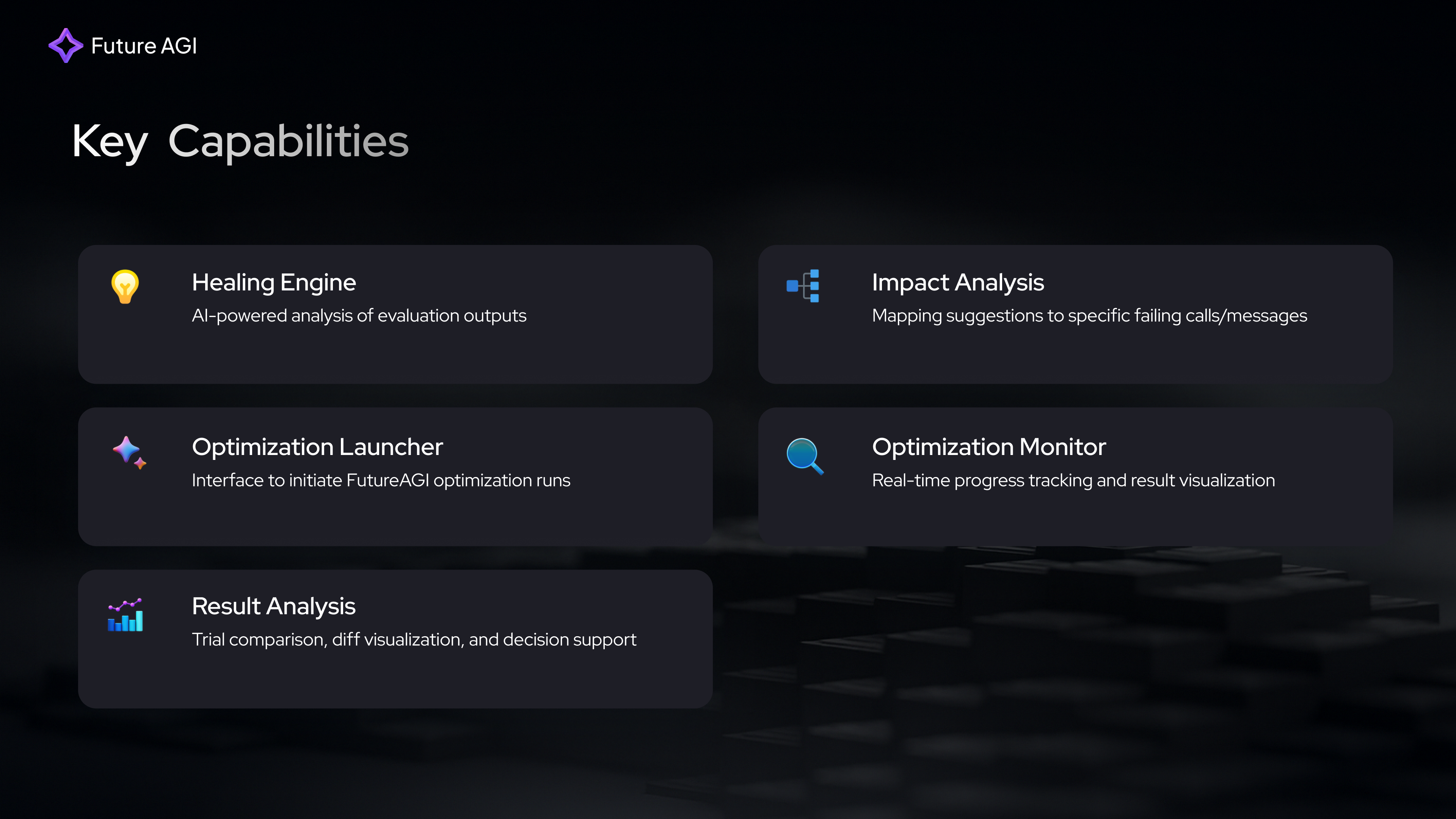Image resolution: width=1456 pixels, height=819 pixels.
Task: Click the blue hierarchy Impact Analysis icon
Action: (x=803, y=286)
